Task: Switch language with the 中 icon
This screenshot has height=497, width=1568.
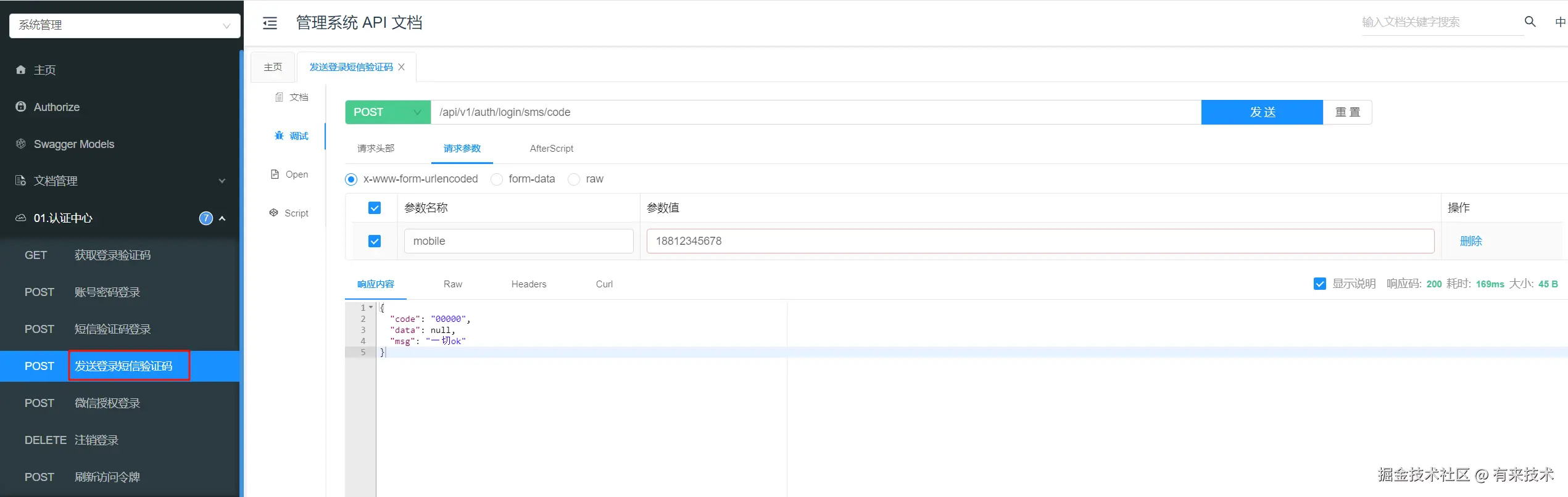Action: (1560, 22)
